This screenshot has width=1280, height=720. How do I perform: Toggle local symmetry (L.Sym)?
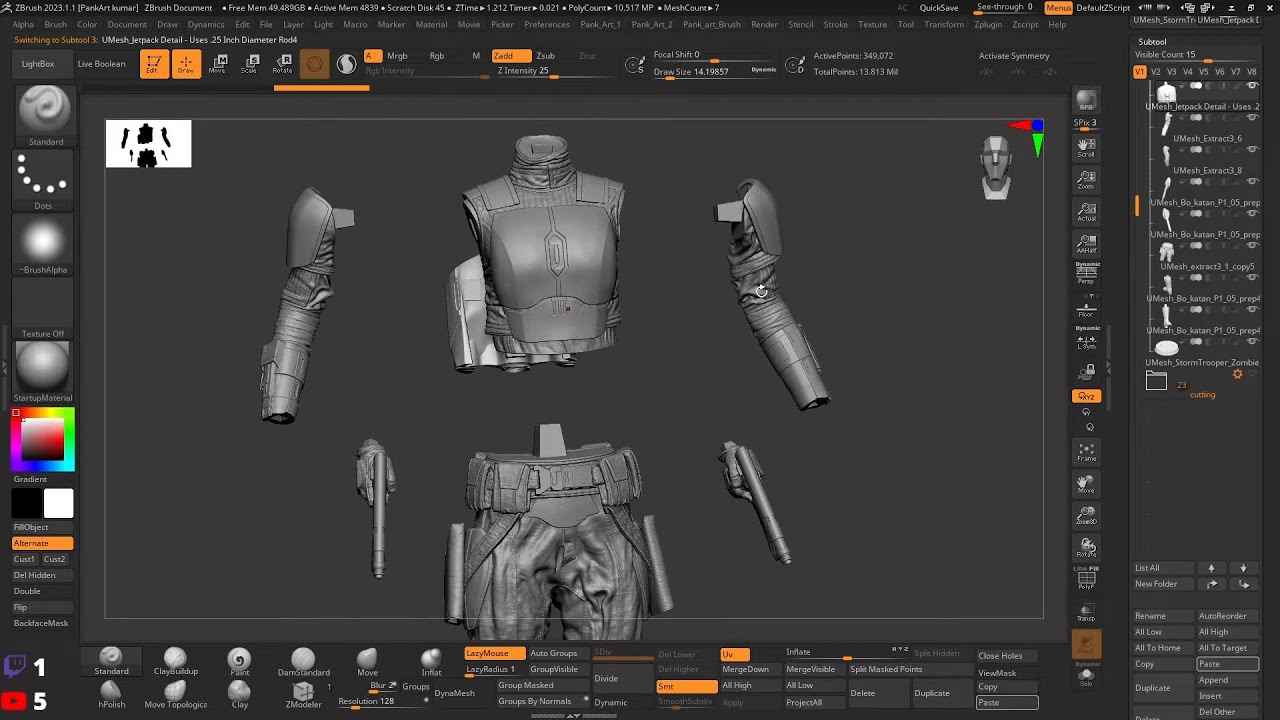click(x=1086, y=339)
